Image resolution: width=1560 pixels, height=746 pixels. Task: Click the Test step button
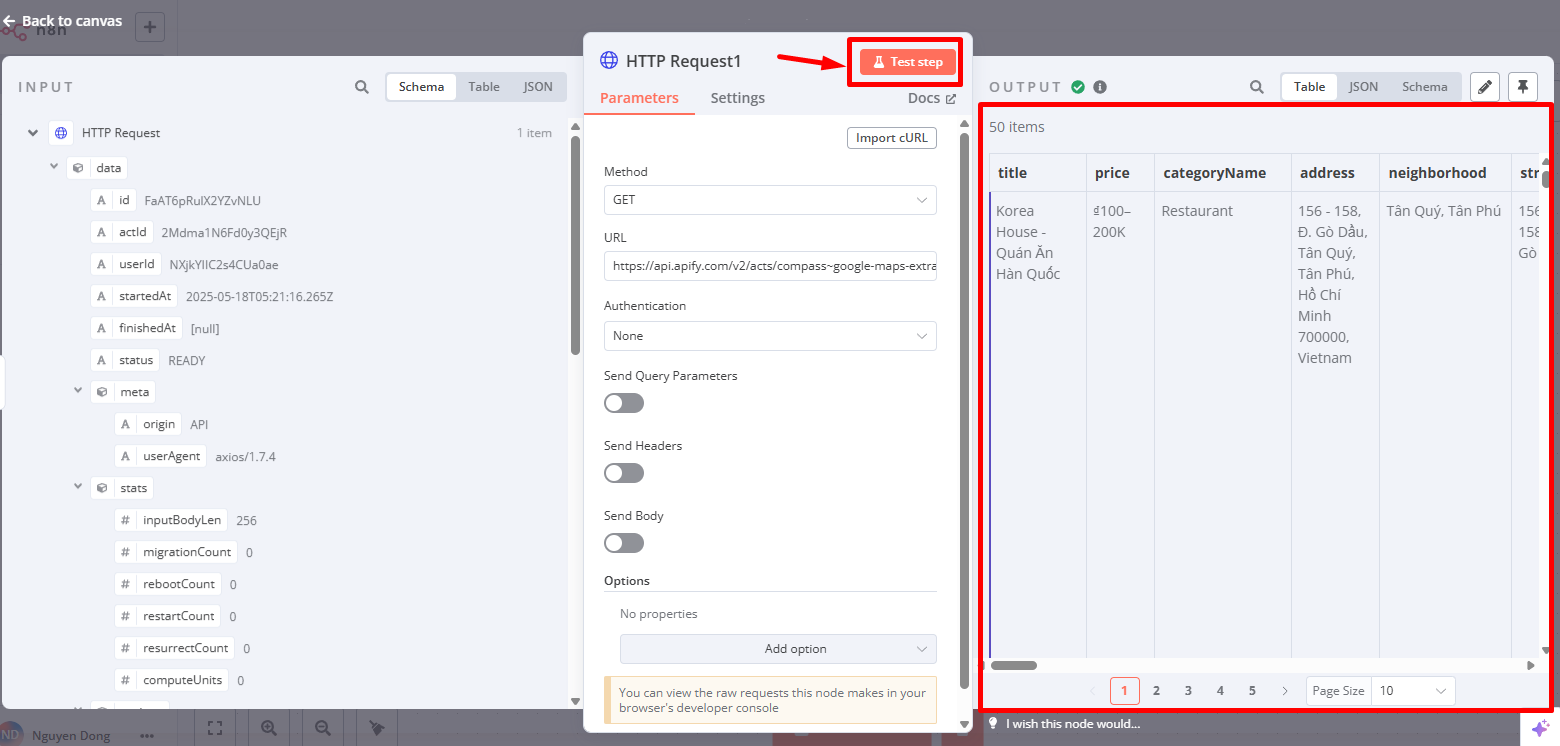click(x=907, y=62)
